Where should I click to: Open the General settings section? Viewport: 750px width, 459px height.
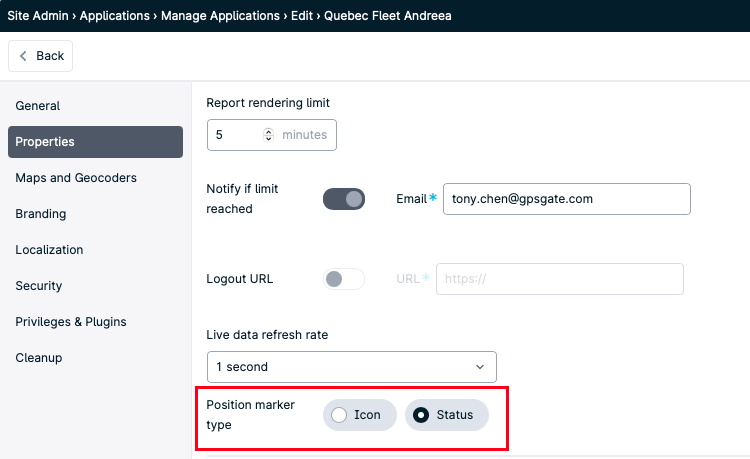tap(37, 106)
